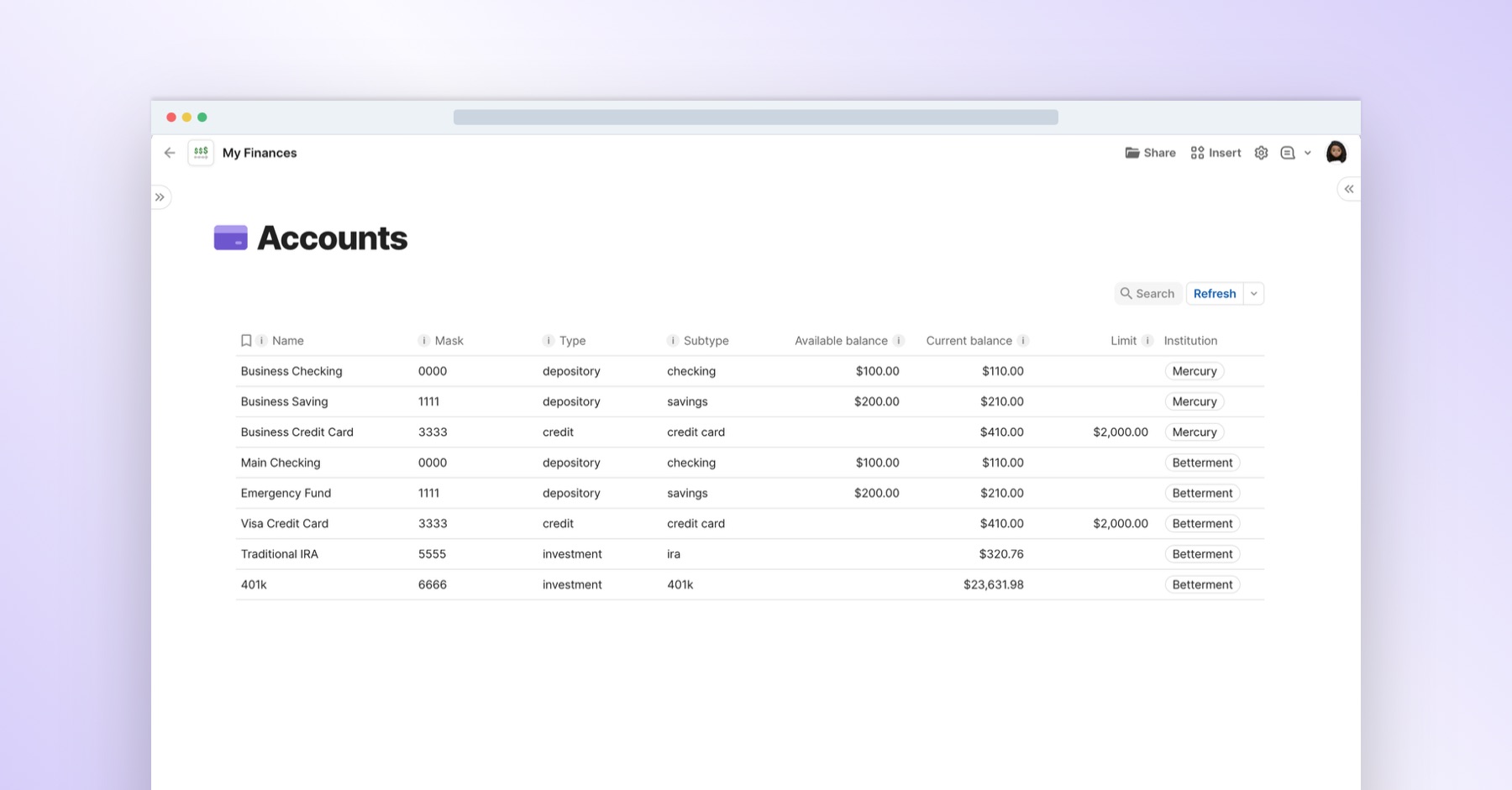Click the bookmark icon in table header

246,341
